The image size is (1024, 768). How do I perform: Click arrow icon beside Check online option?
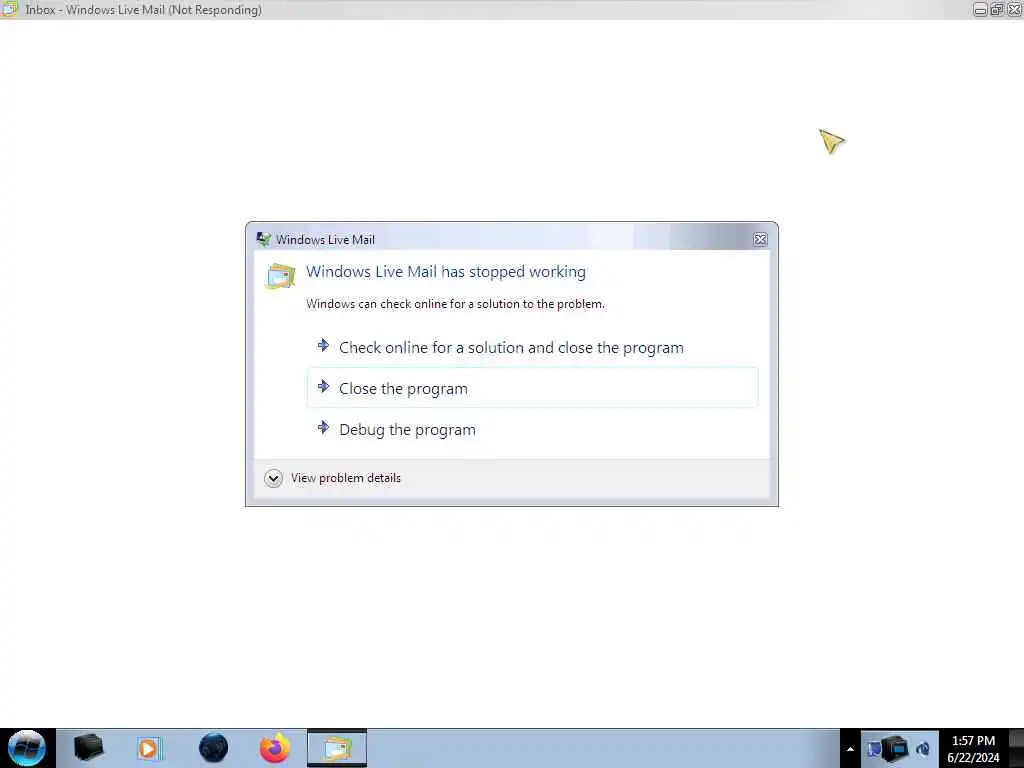pyautogui.click(x=323, y=345)
